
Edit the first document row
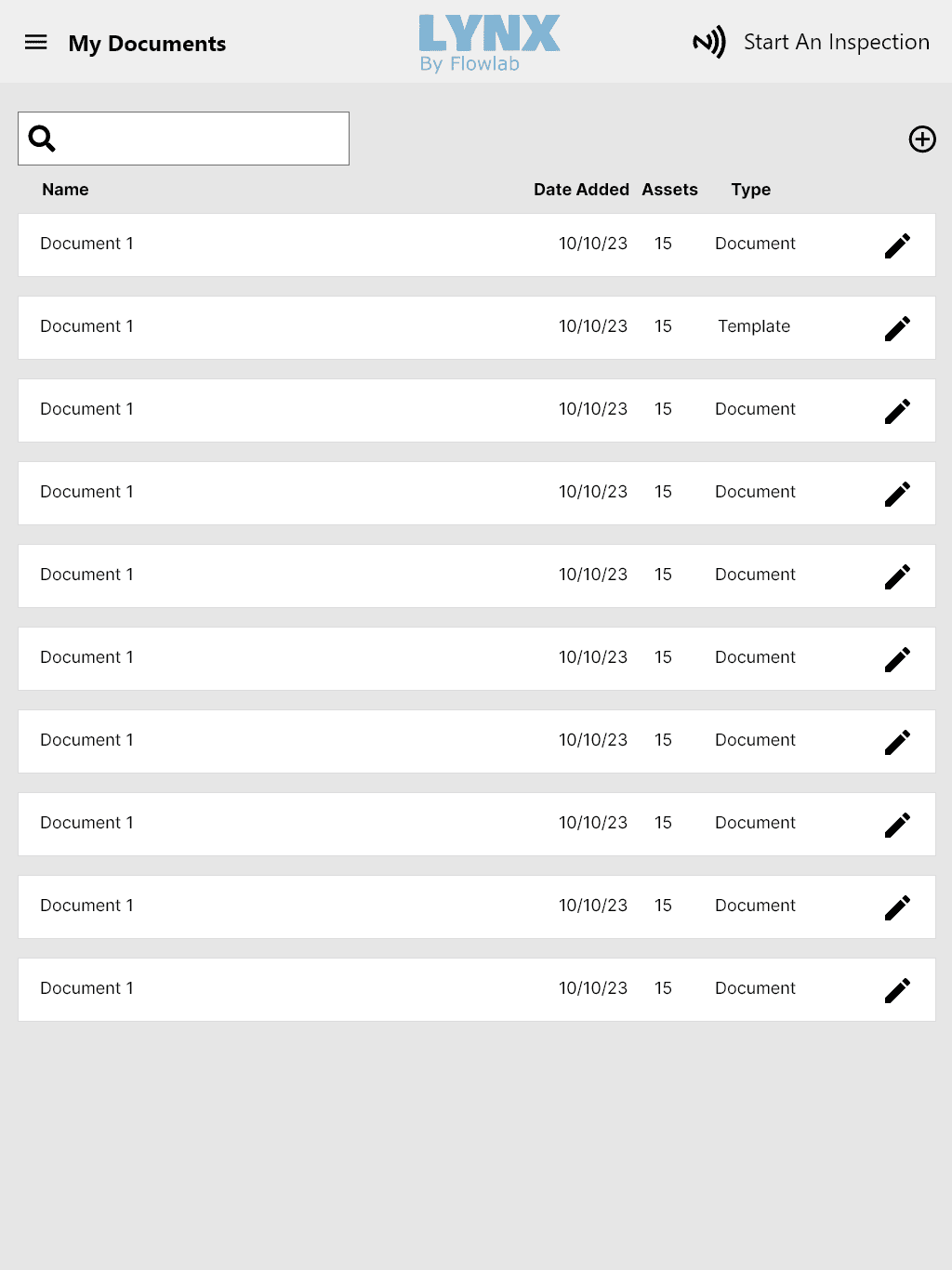[x=897, y=245]
